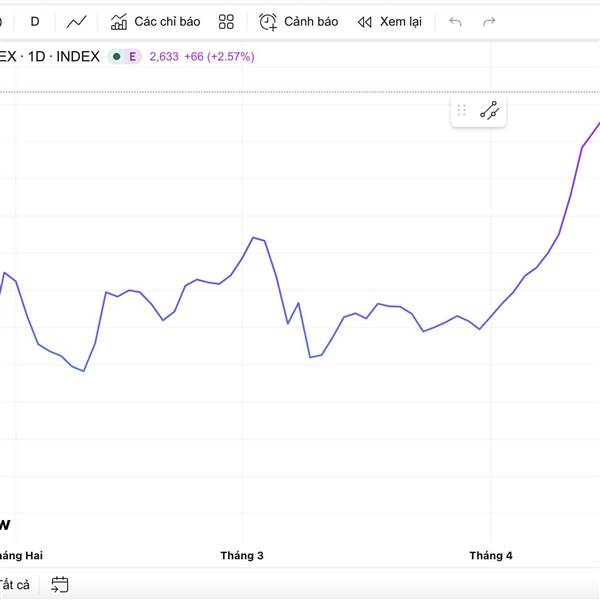600x600 pixels.
Task: Click the floating toolbar drag handle
Action: click(462, 111)
